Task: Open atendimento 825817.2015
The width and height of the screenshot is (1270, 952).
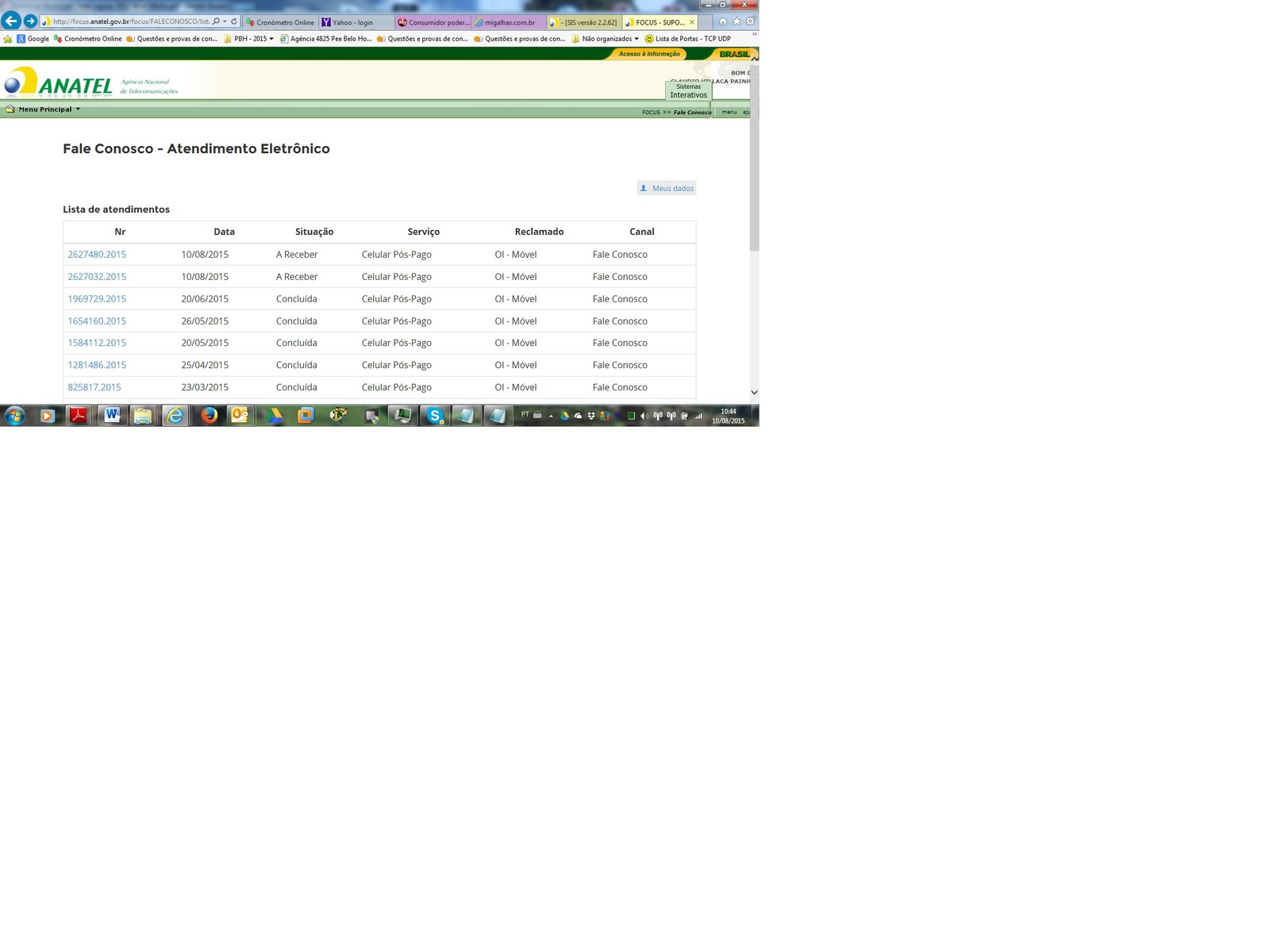Action: (x=94, y=387)
